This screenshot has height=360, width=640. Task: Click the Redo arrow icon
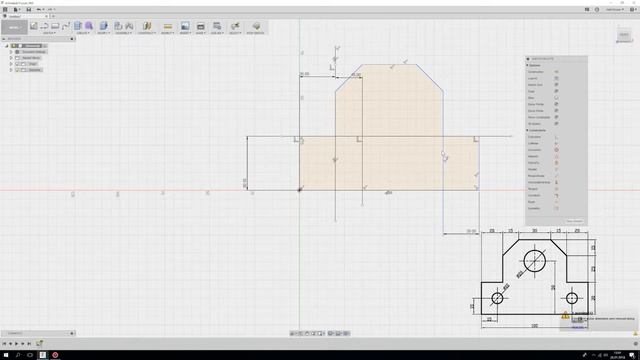click(50, 9)
